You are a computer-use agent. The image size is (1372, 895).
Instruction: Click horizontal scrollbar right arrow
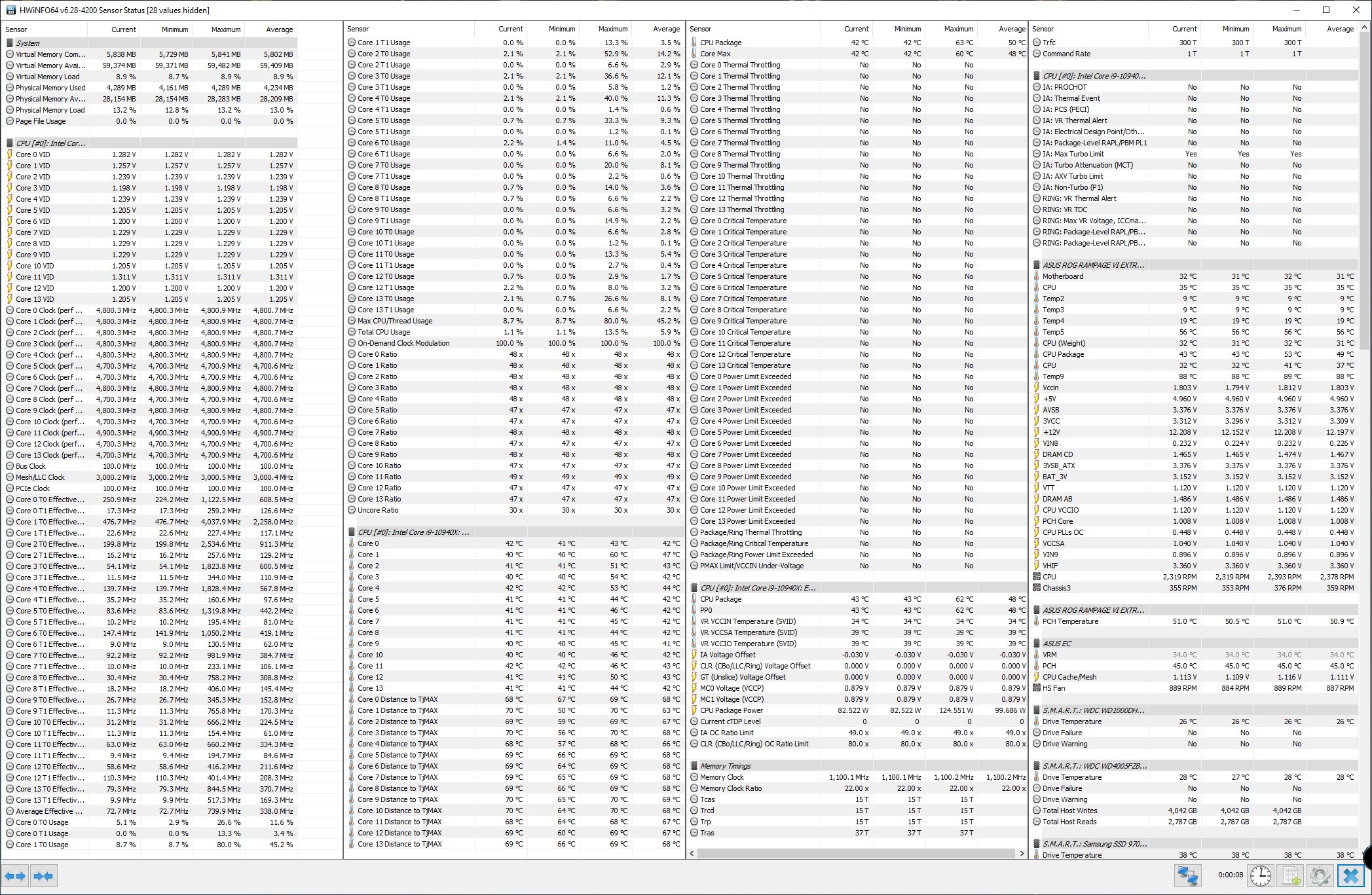(1022, 854)
